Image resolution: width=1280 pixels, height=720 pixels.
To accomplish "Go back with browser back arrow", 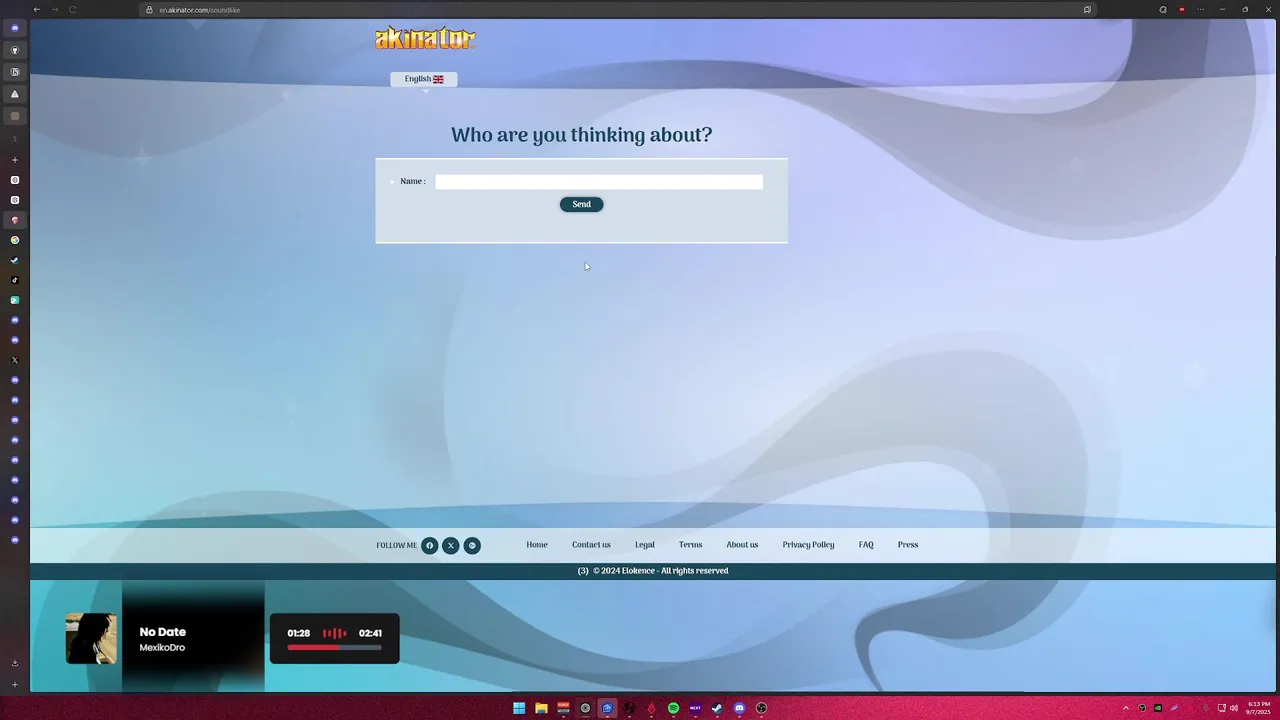I will [x=37, y=10].
